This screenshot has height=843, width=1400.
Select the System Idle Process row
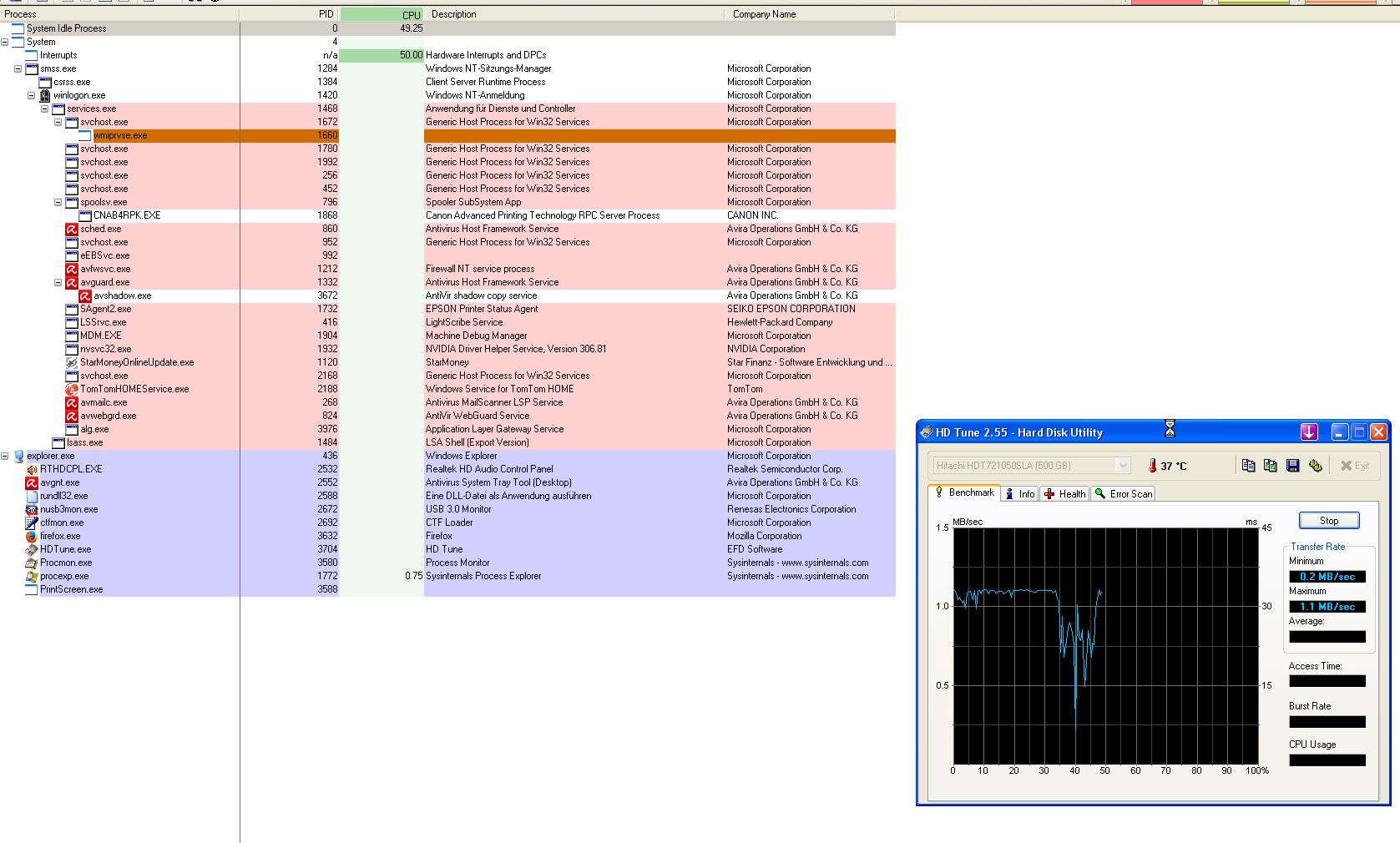pos(447,28)
